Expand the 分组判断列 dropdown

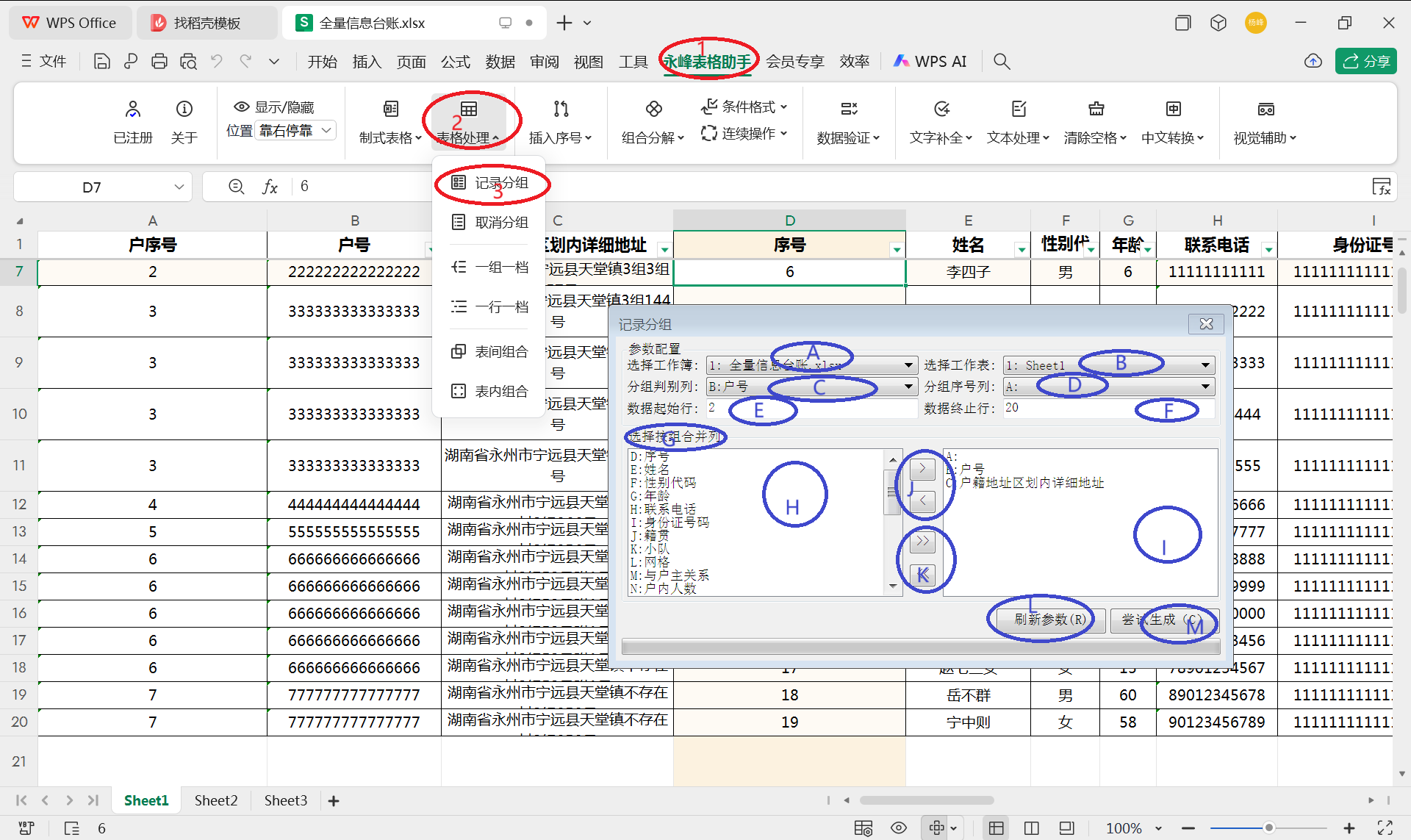908,387
